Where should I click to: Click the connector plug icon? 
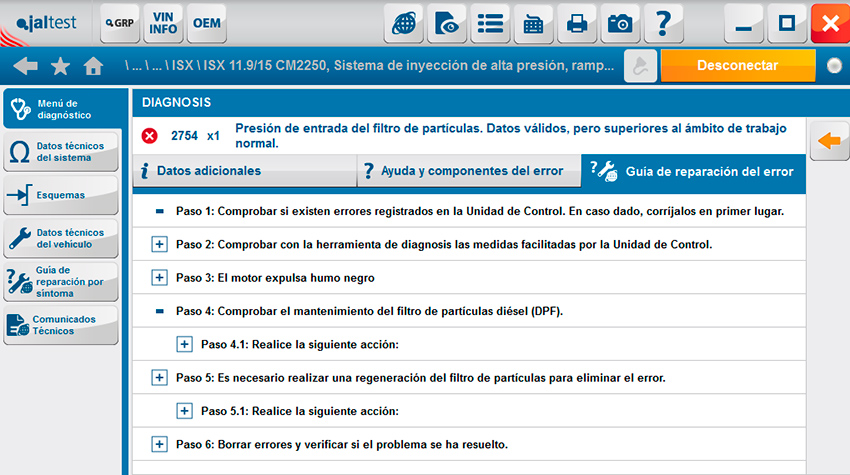point(640,66)
